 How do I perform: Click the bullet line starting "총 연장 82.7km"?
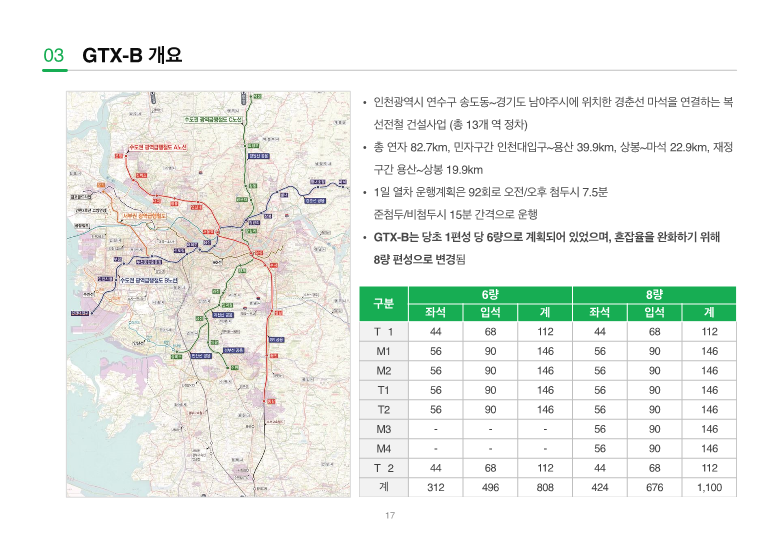[553, 147]
